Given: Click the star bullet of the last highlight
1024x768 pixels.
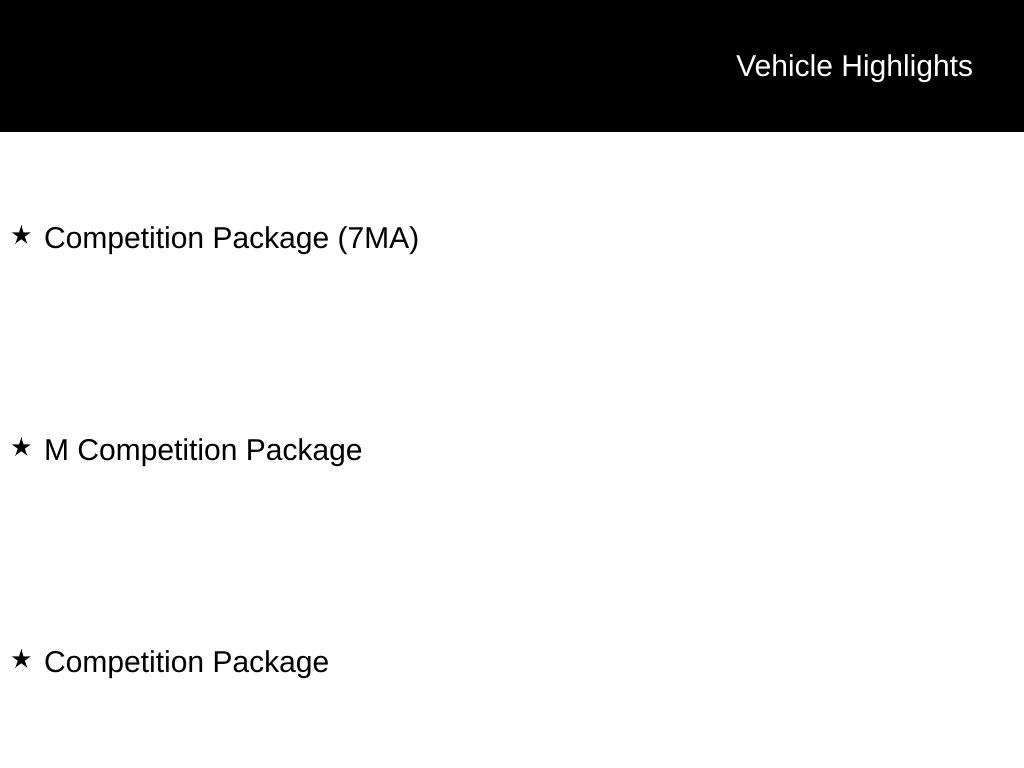Looking at the screenshot, I should pyautogui.click(x=21, y=660).
